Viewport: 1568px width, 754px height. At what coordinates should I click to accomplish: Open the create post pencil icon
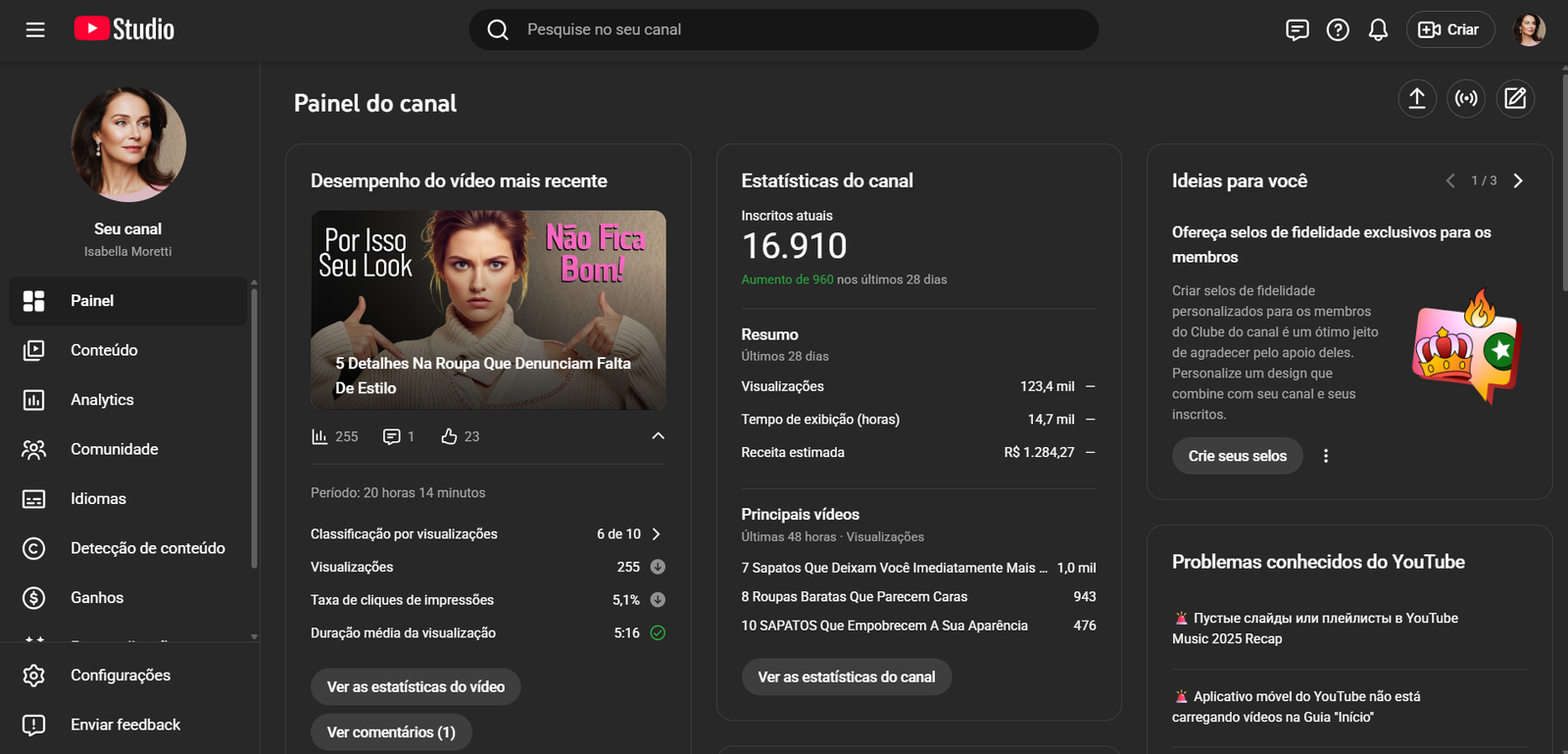click(x=1515, y=98)
